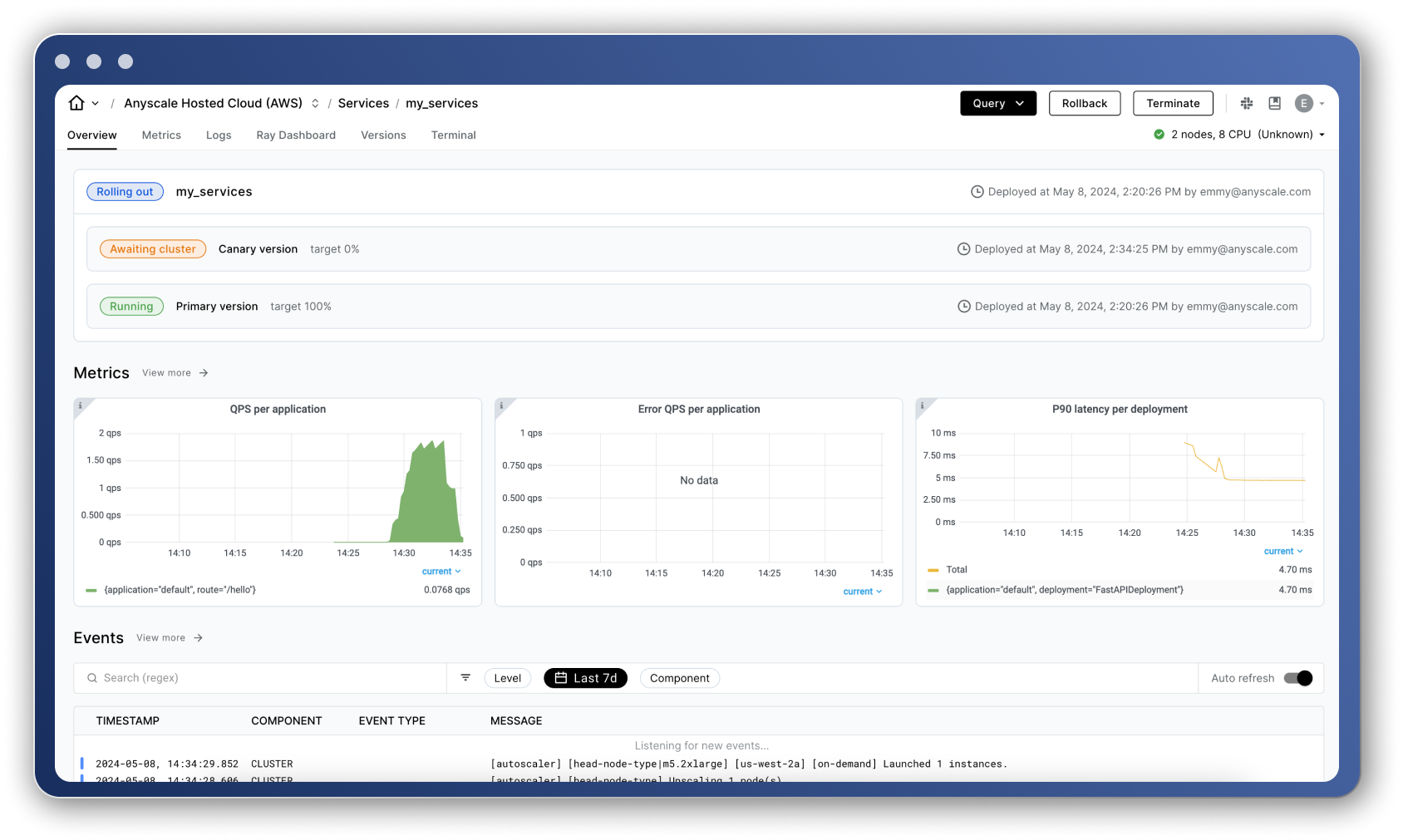Click the green QPS area chart
1403x840 pixels.
(x=427, y=499)
